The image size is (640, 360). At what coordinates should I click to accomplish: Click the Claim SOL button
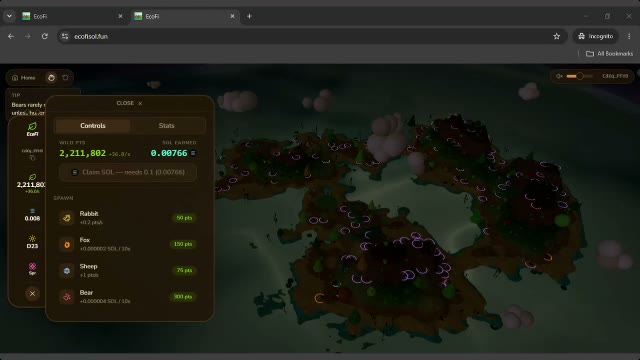click(x=128, y=172)
